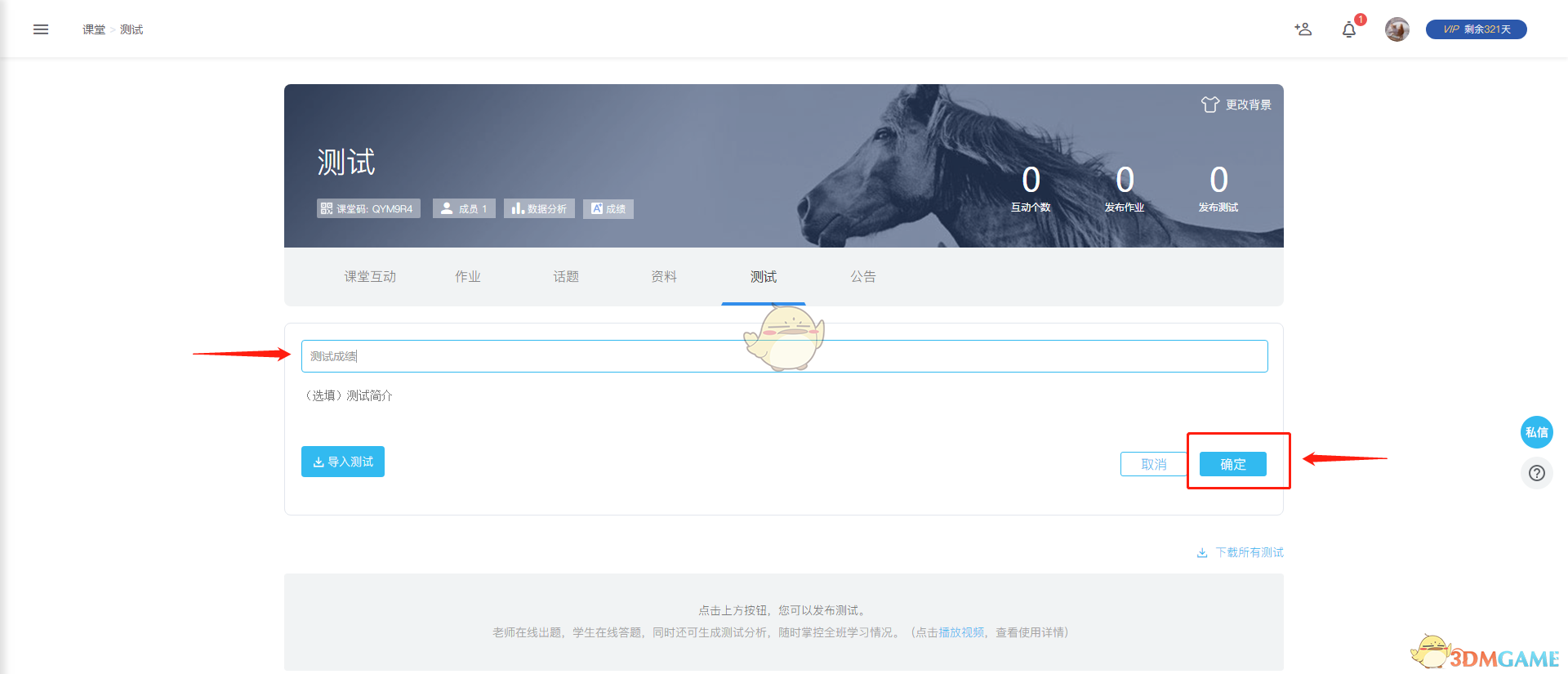Click the 测试 breadcrumb text
1568x674 pixels.
tap(131, 29)
